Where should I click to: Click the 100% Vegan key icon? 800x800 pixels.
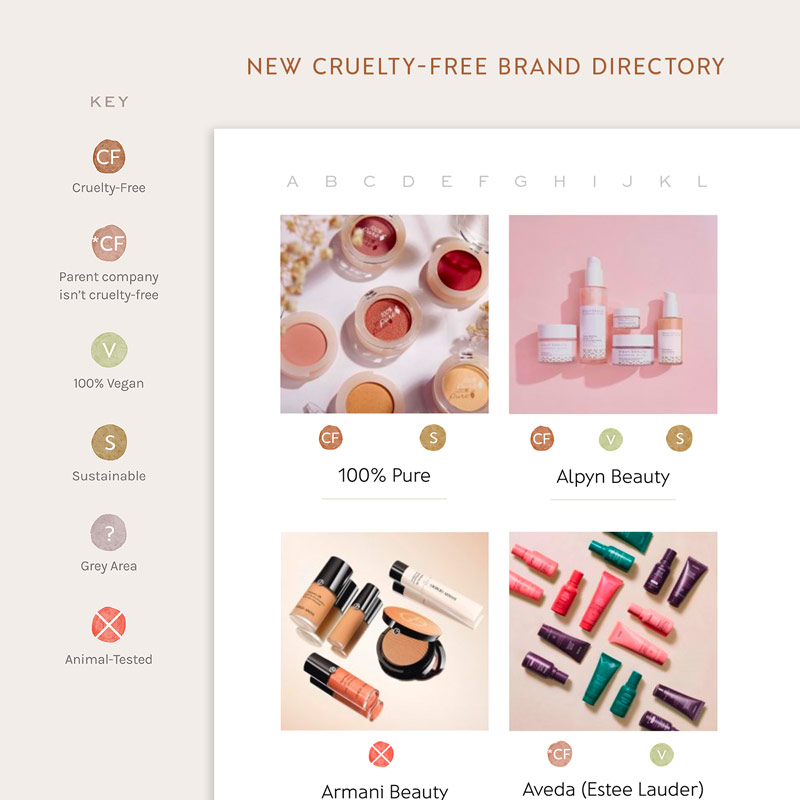pyautogui.click(x=109, y=350)
